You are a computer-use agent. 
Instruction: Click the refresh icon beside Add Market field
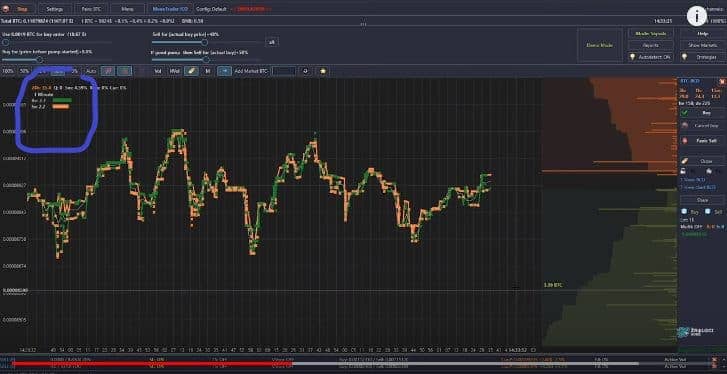click(x=305, y=71)
